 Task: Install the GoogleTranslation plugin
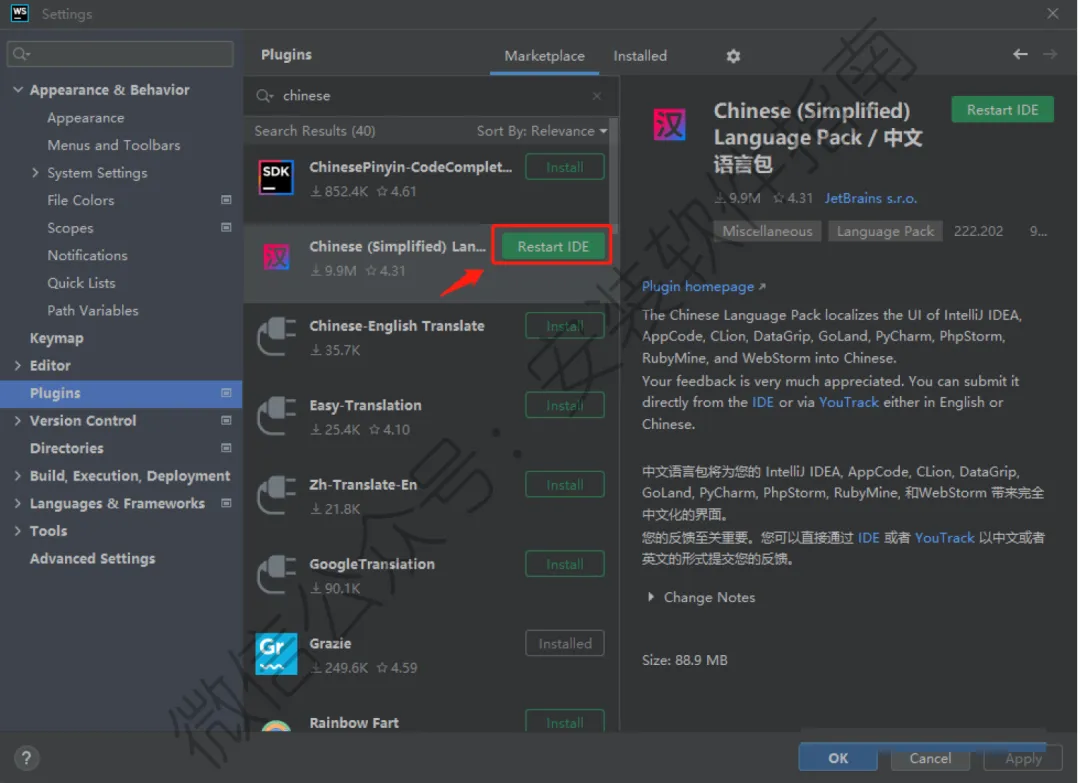565,564
